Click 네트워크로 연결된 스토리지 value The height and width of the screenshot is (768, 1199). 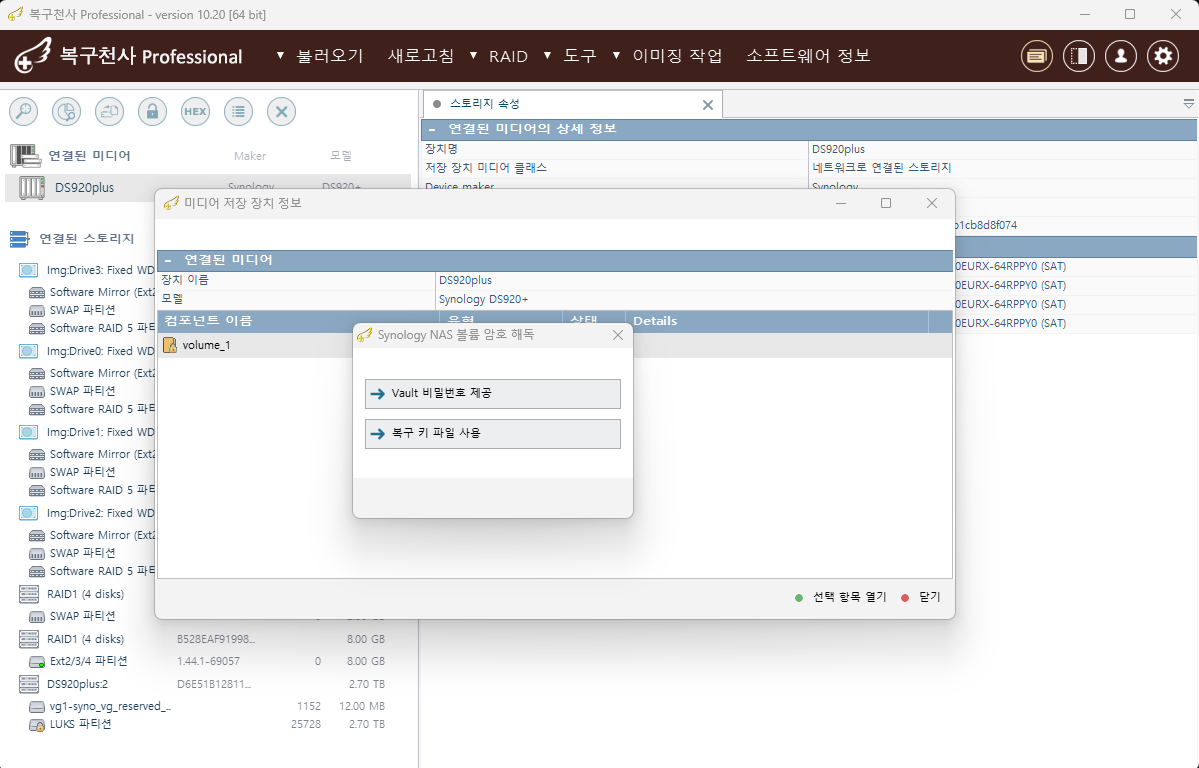pos(882,168)
